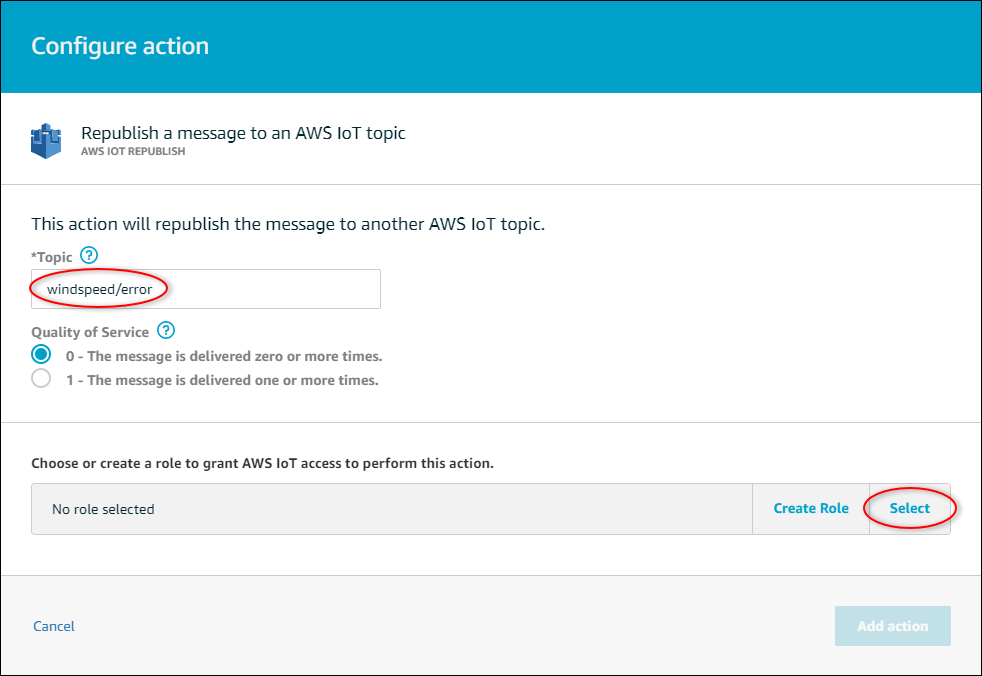Click the Configure action title bar
Image resolution: width=982 pixels, height=676 pixels.
pyautogui.click(x=119, y=46)
